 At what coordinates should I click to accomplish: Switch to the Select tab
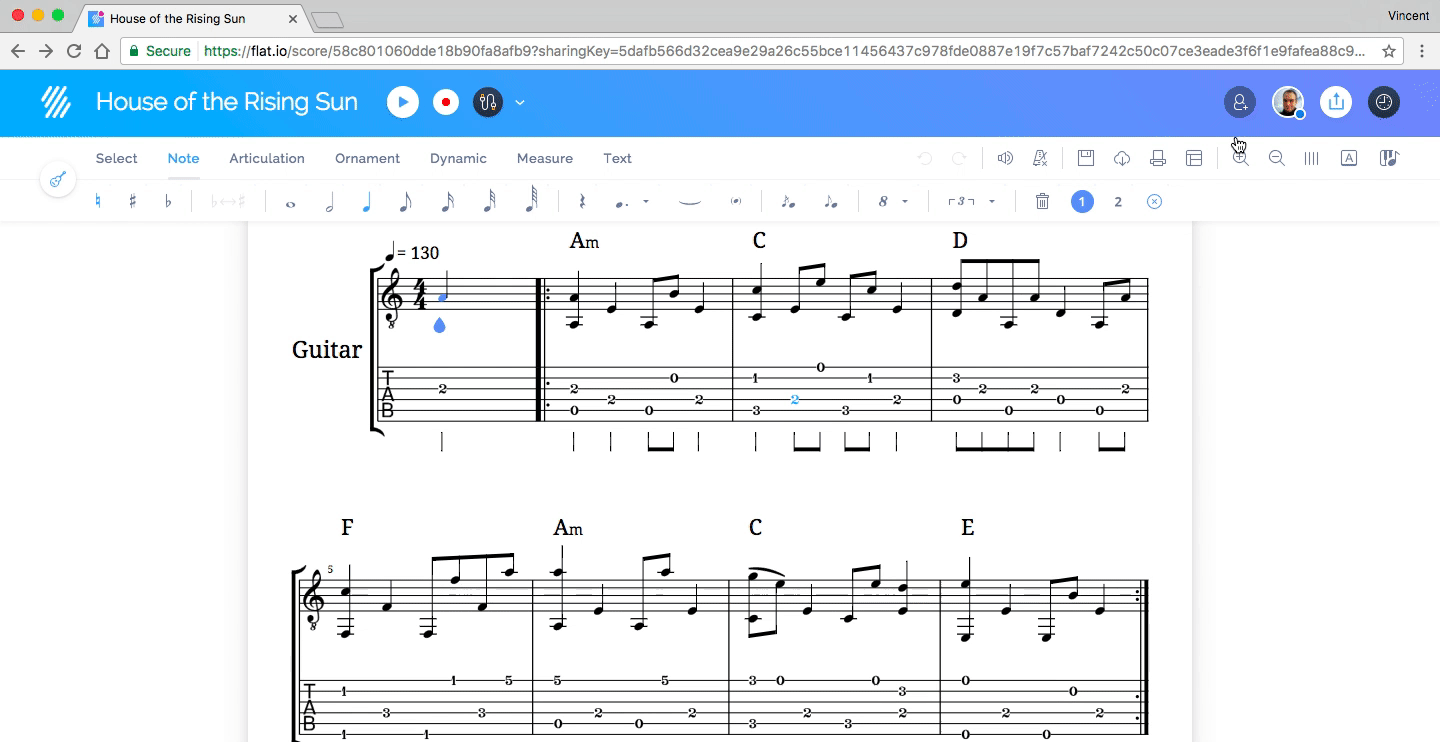[116, 158]
